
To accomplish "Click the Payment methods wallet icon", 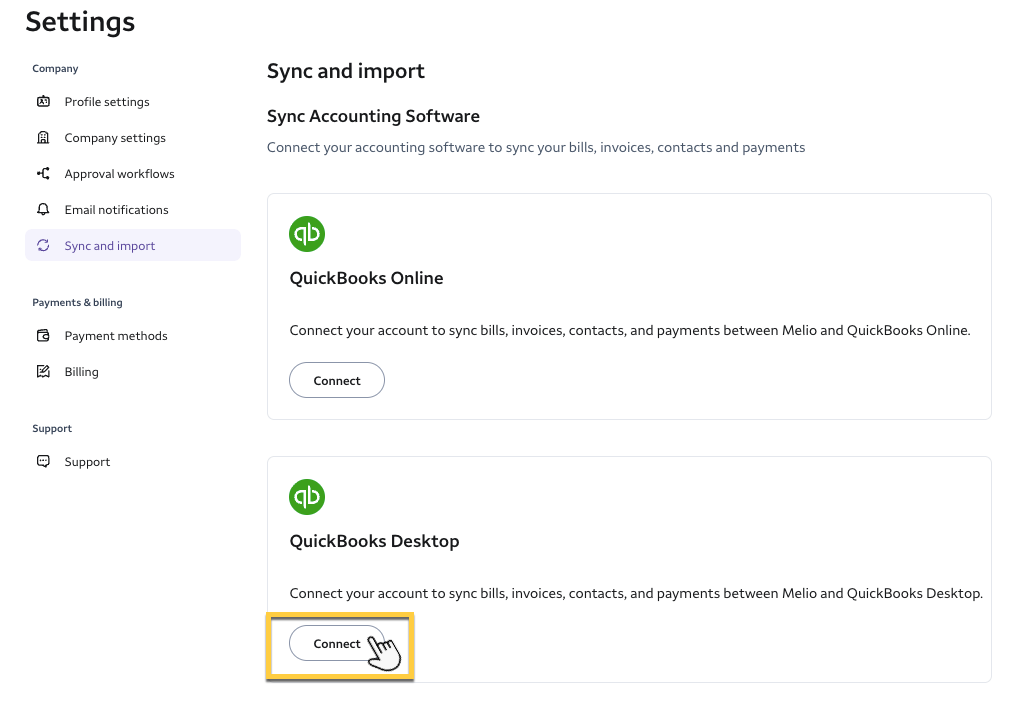I will pos(43,336).
